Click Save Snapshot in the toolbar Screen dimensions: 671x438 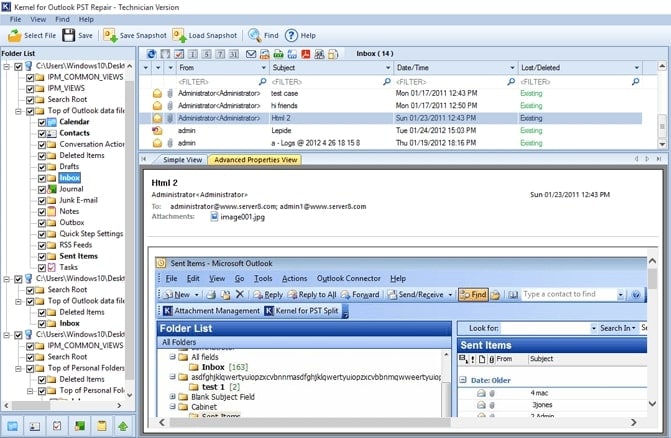[x=135, y=36]
